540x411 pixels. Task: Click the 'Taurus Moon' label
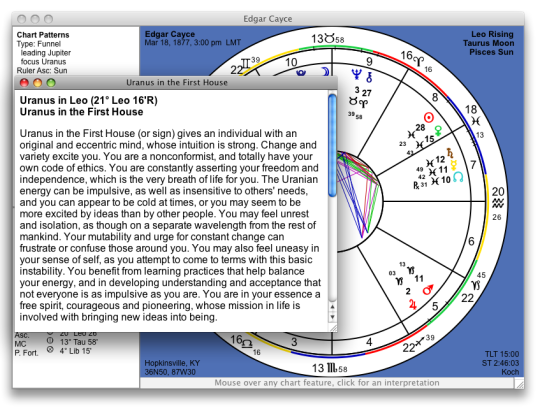pyautogui.click(x=488, y=43)
